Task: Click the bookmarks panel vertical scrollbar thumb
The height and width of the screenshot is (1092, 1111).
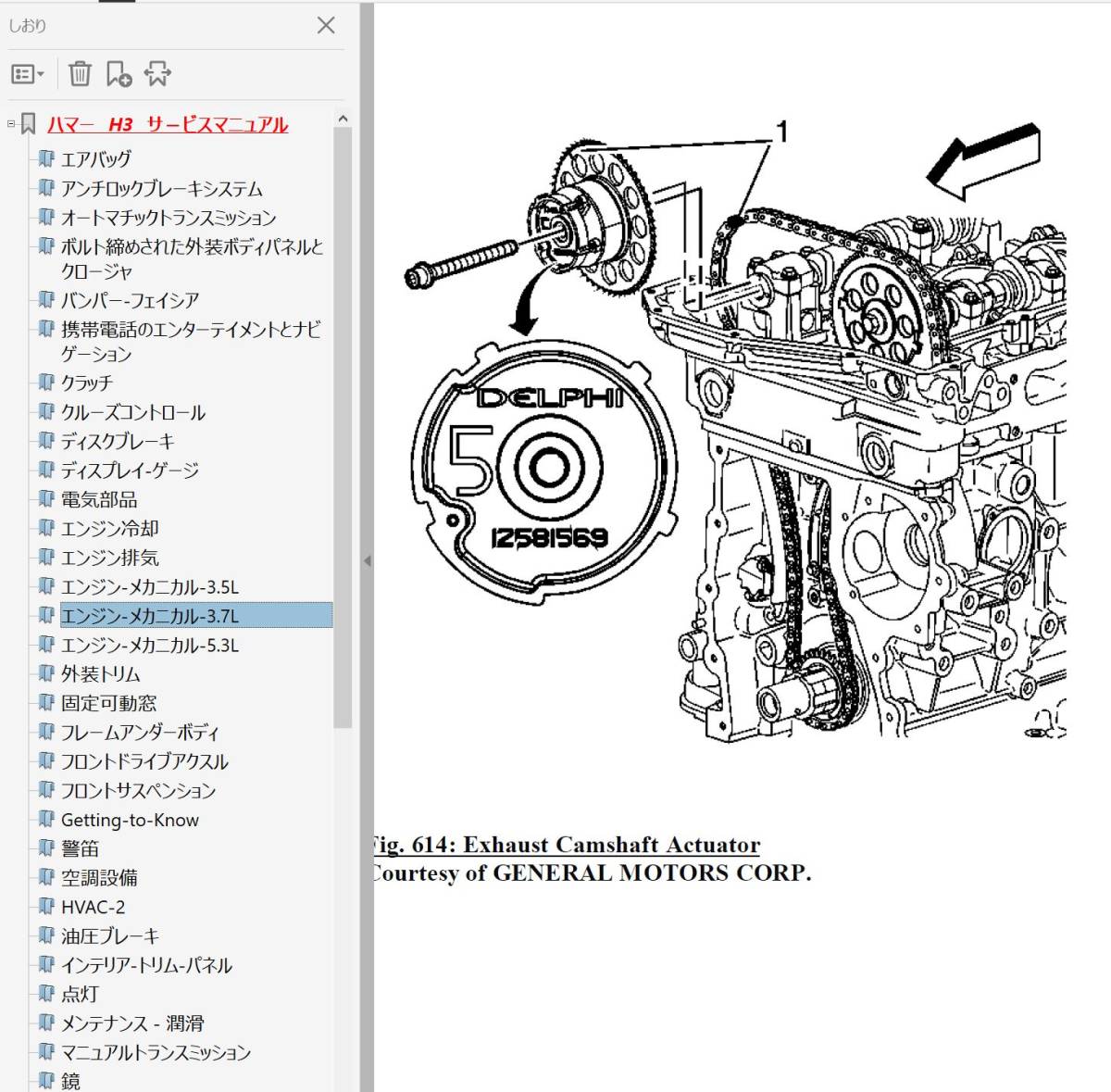Action: (343, 428)
